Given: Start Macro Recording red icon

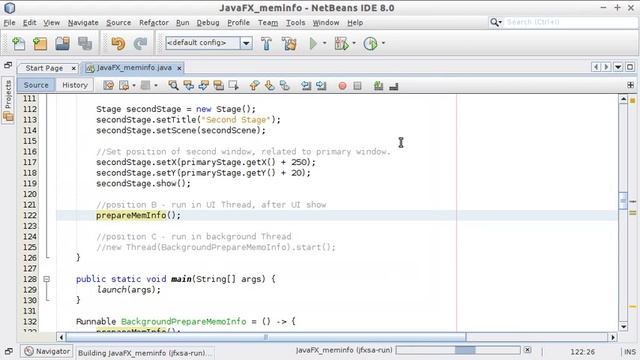Looking at the screenshot, I should point(342,86).
